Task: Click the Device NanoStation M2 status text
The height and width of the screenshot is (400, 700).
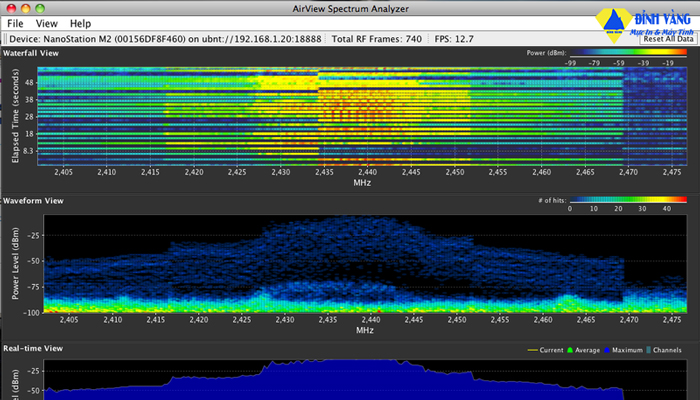Action: point(165,39)
